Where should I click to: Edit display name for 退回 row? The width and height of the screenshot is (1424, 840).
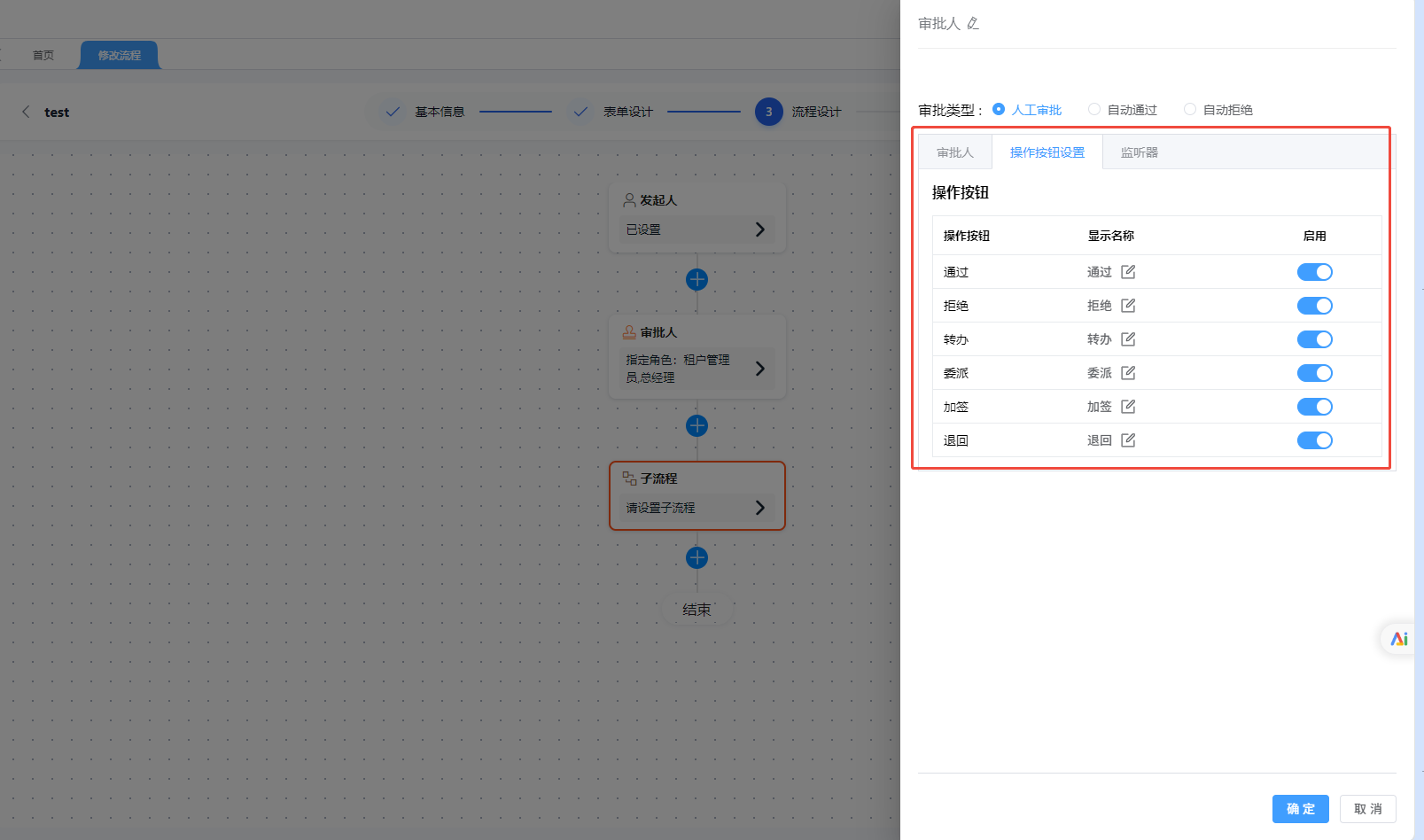[x=1128, y=440]
